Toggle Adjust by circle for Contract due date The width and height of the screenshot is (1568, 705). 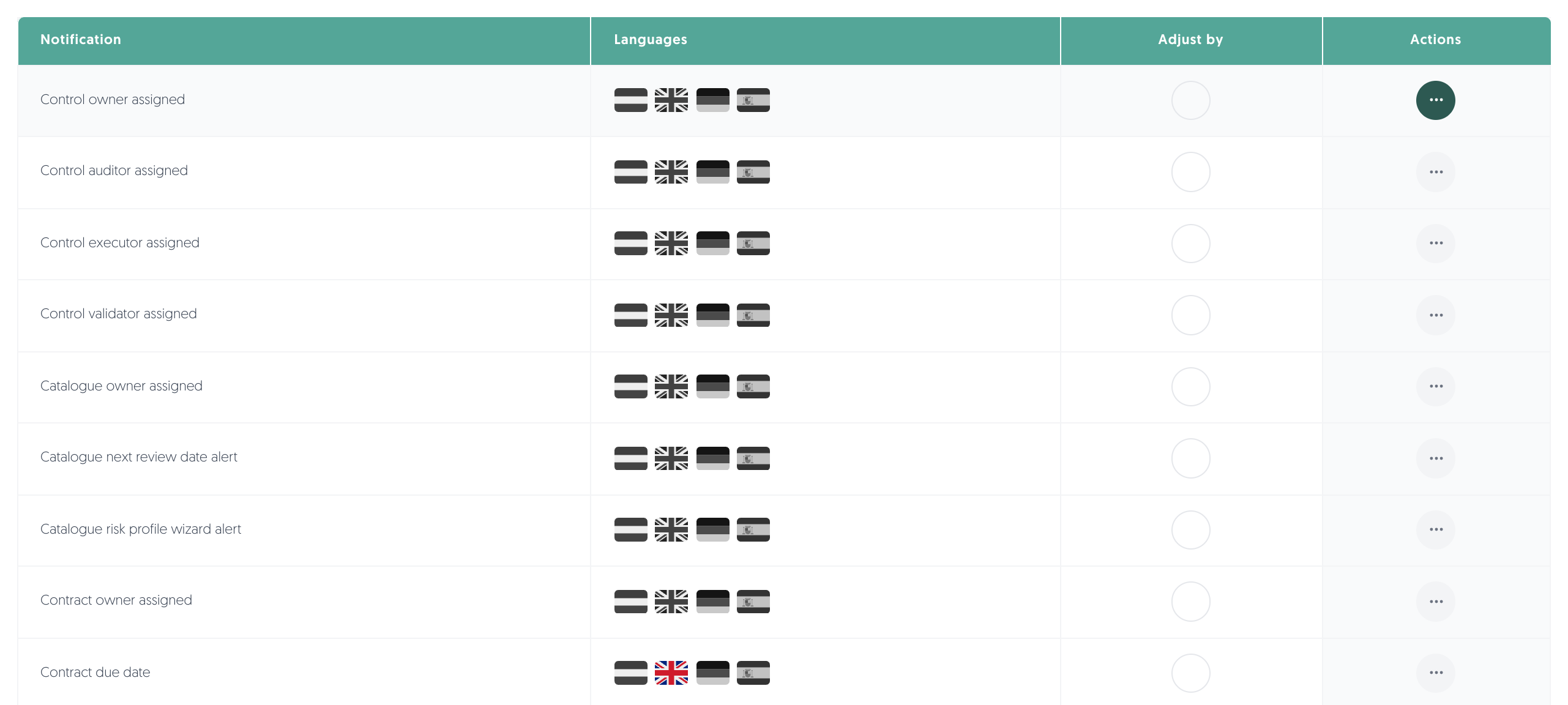pos(1190,673)
